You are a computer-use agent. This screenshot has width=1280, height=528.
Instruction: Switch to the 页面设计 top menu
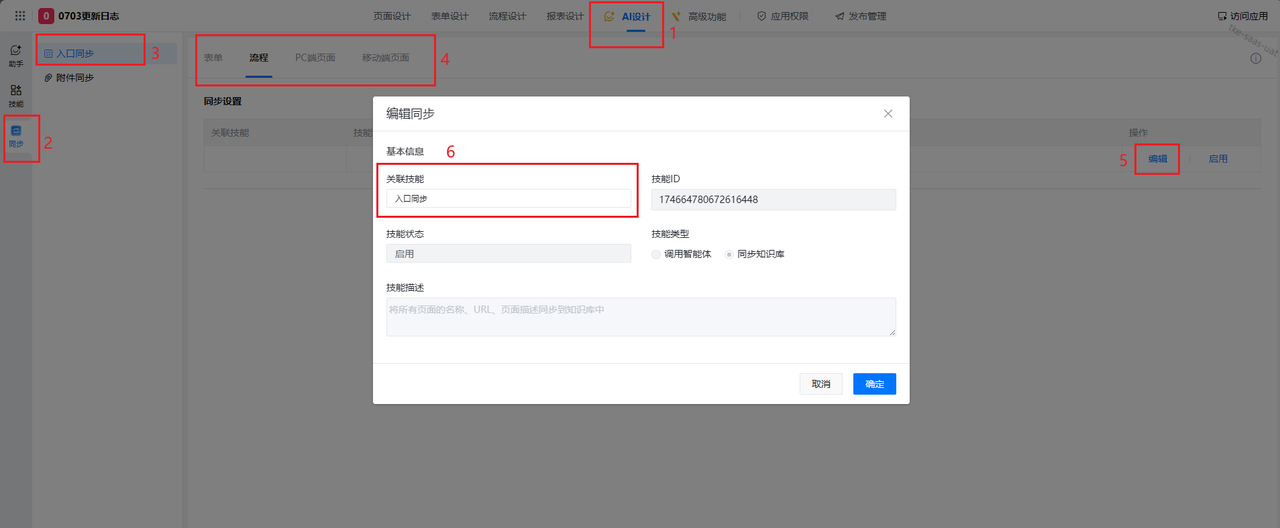coord(392,16)
